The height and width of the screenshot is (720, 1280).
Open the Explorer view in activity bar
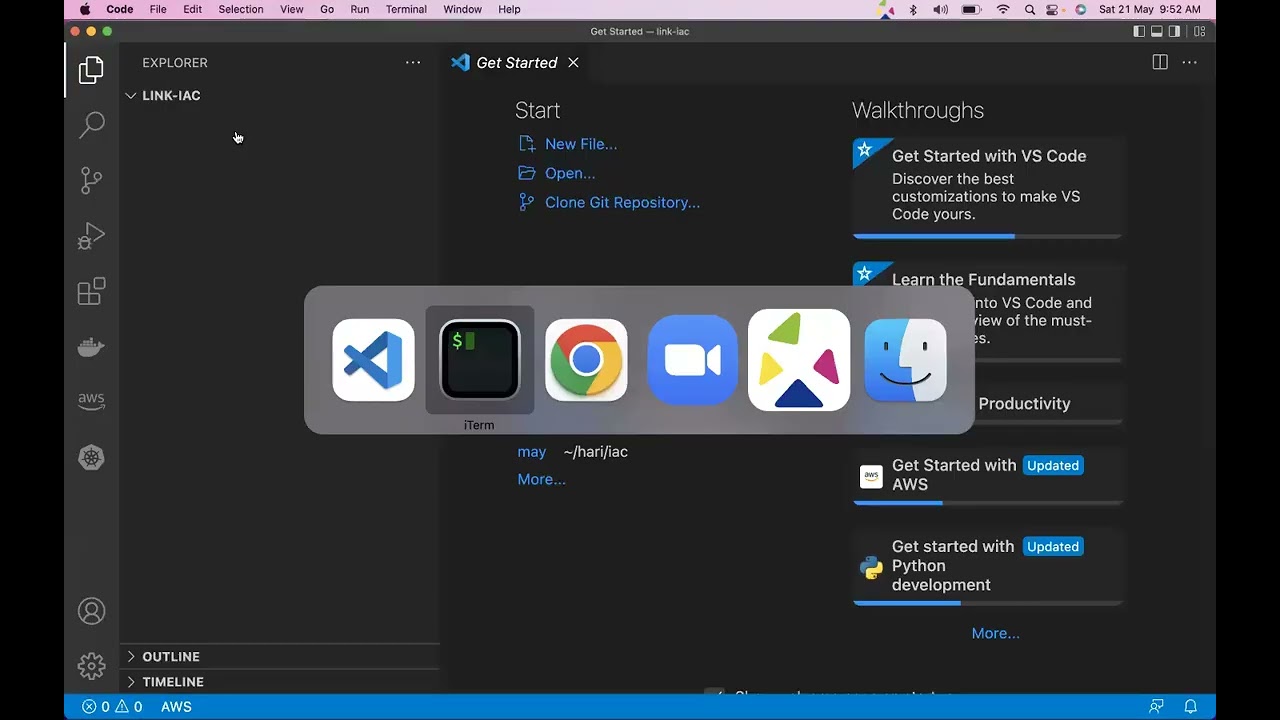[x=91, y=70]
